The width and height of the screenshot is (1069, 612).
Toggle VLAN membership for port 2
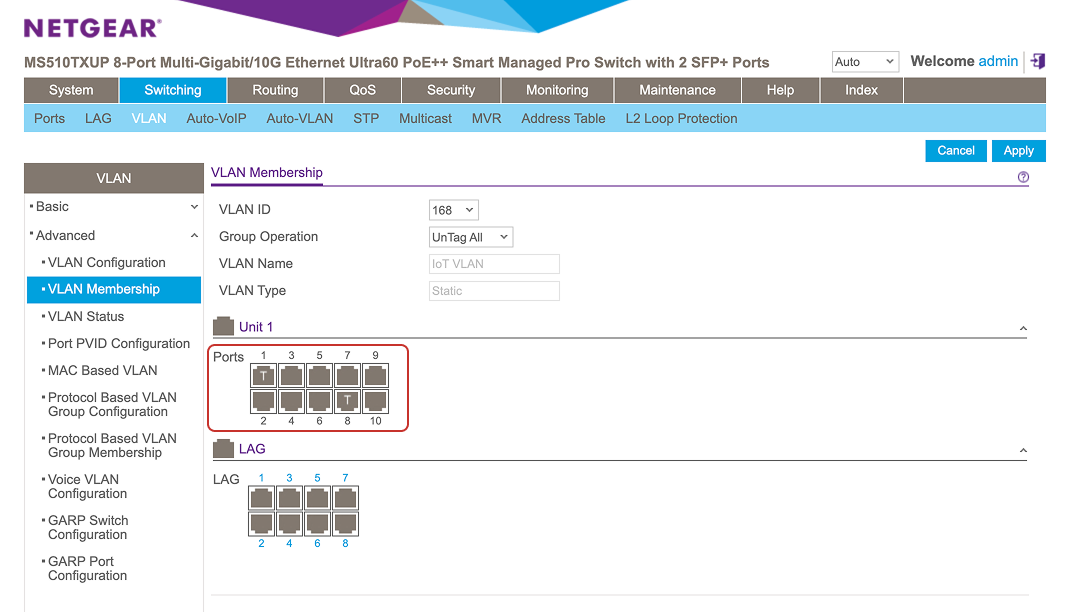[263, 401]
